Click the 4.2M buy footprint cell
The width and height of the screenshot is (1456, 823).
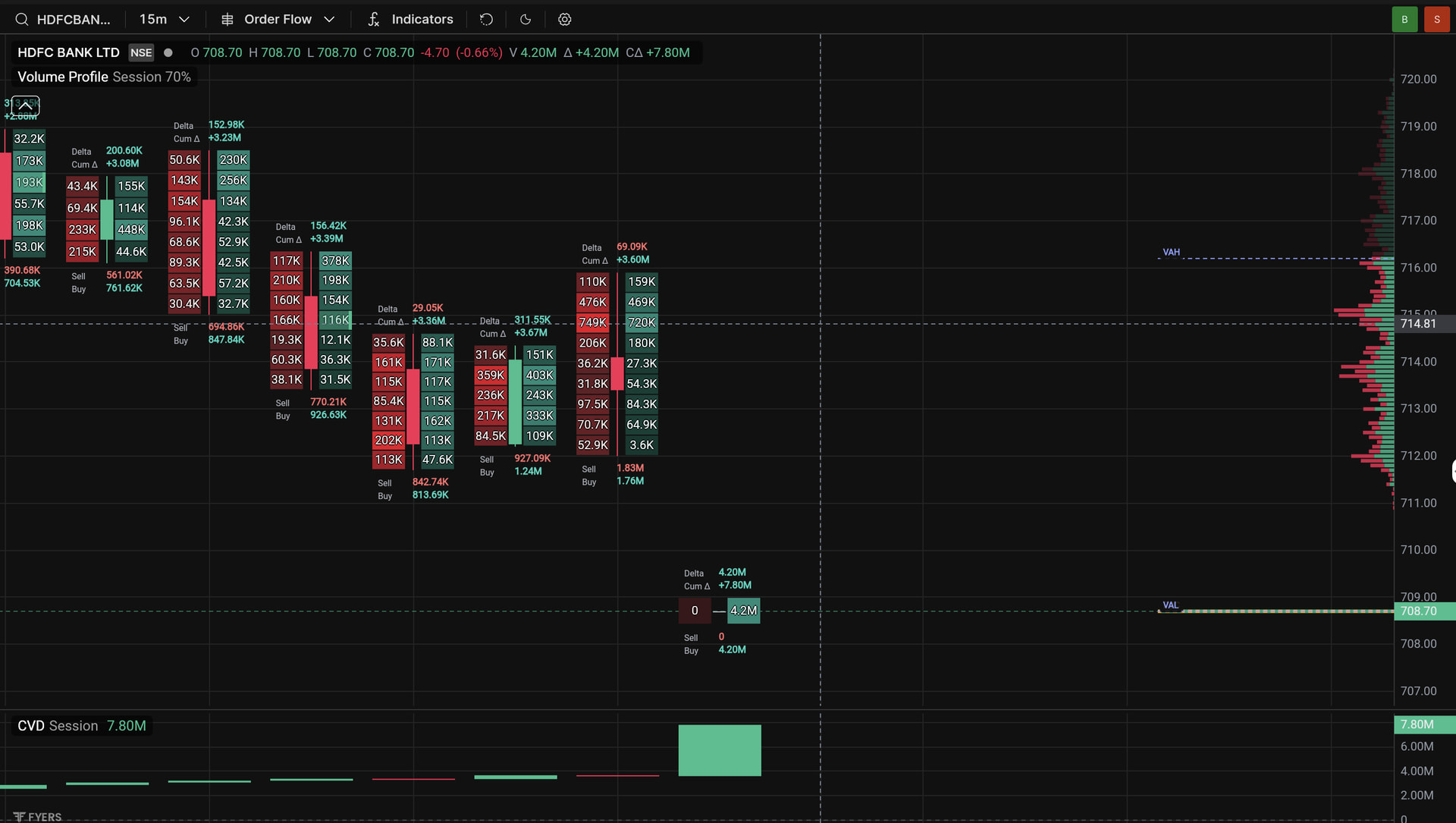[744, 611]
